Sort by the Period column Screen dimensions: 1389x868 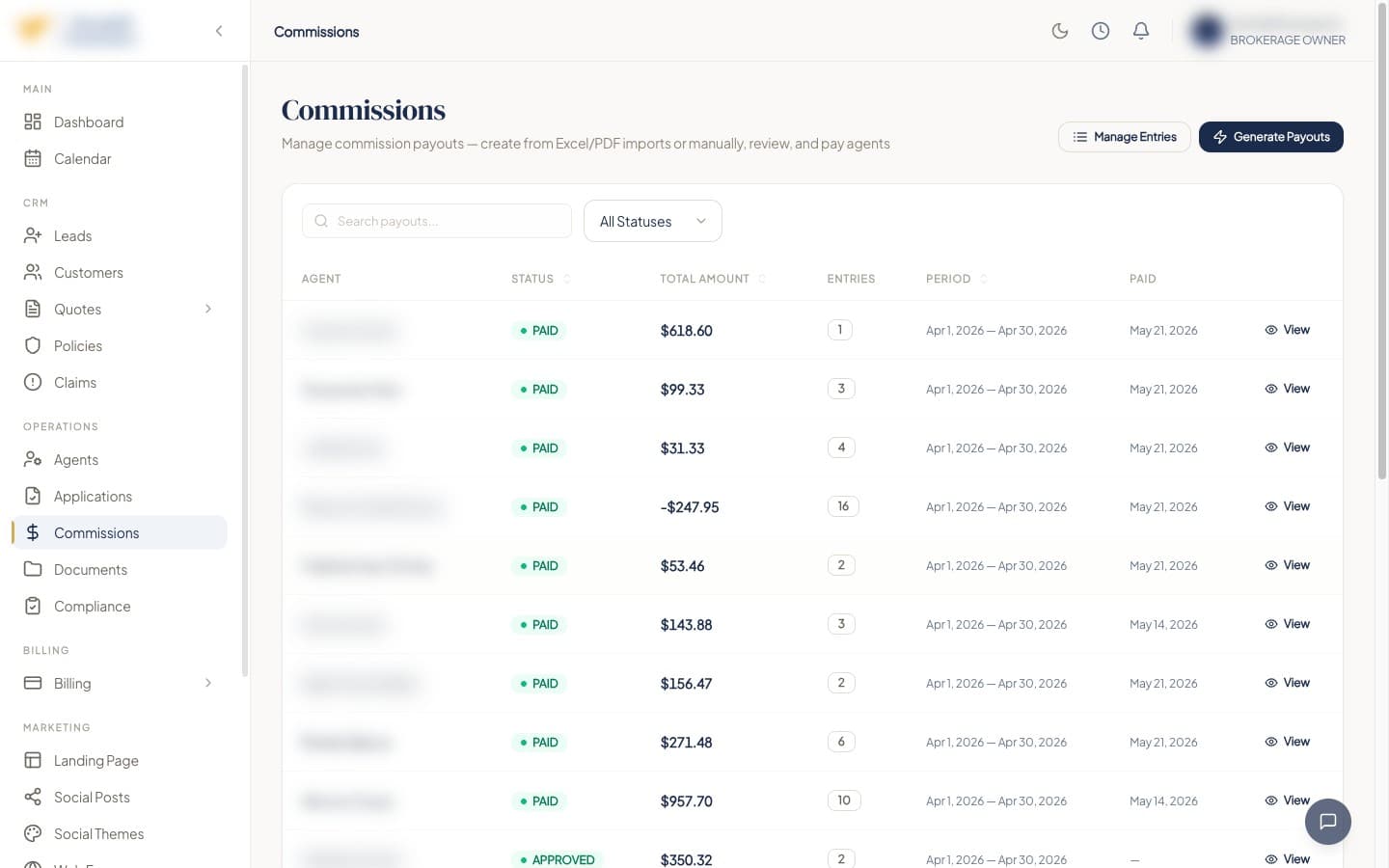956,279
